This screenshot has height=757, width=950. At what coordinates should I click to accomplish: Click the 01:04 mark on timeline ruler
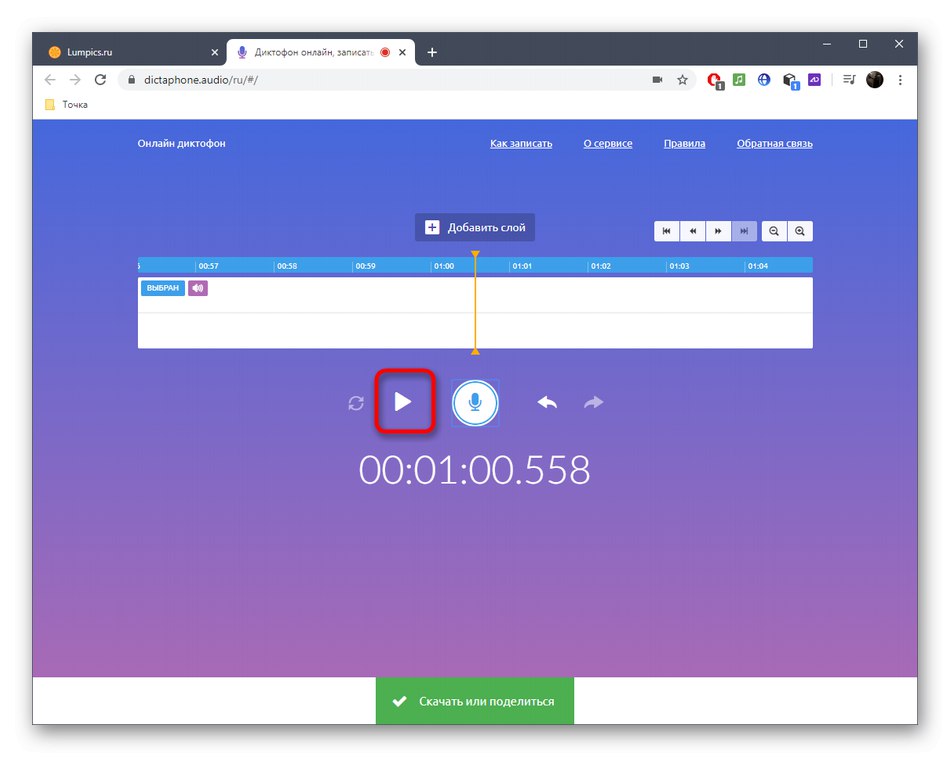point(757,266)
